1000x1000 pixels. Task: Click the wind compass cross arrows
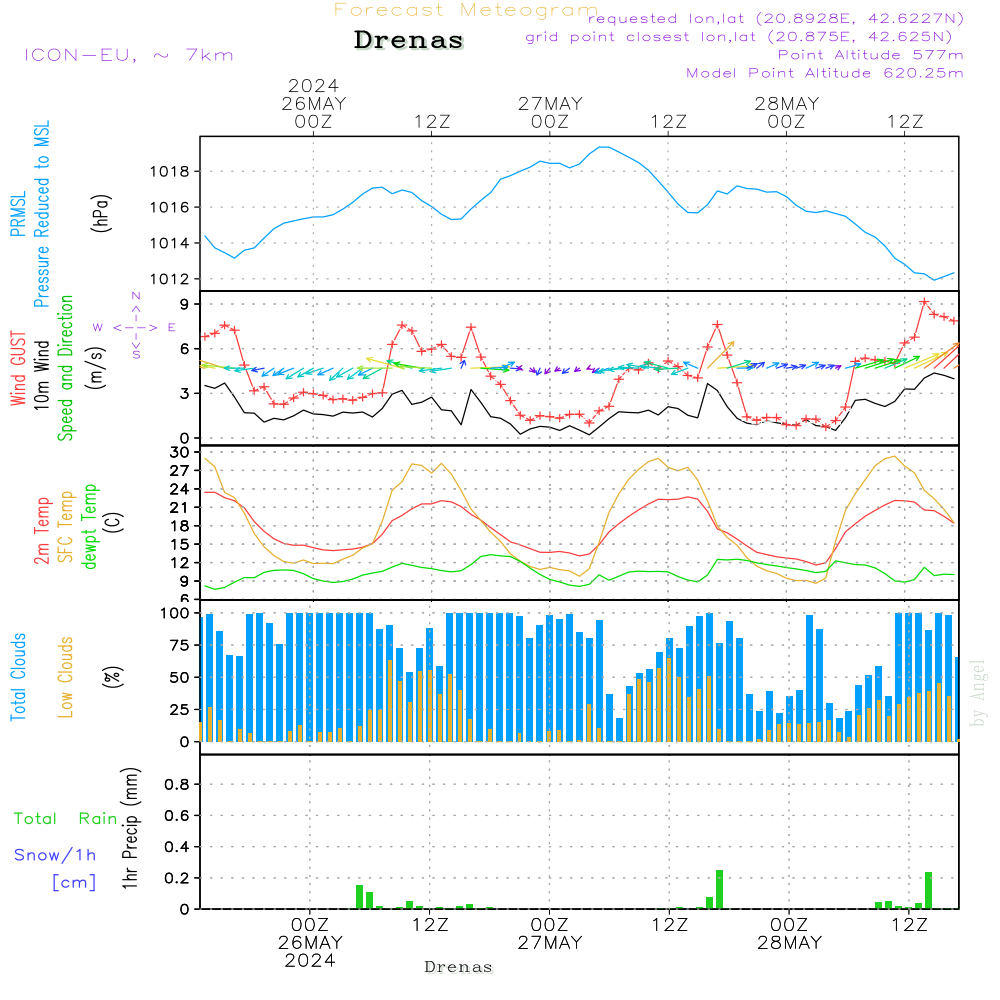[x=136, y=328]
